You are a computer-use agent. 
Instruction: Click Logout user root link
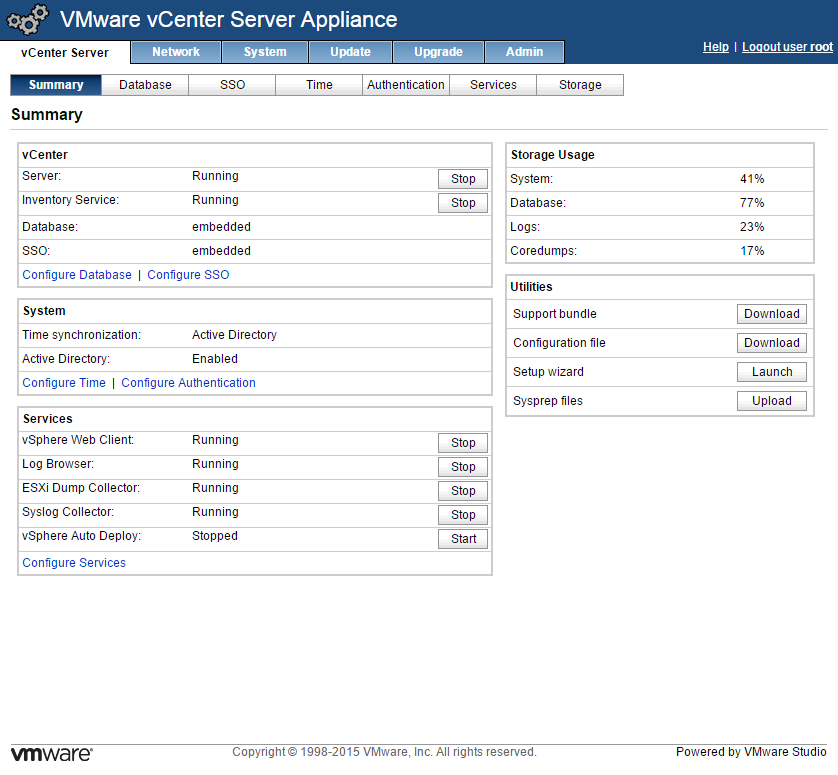(787, 47)
